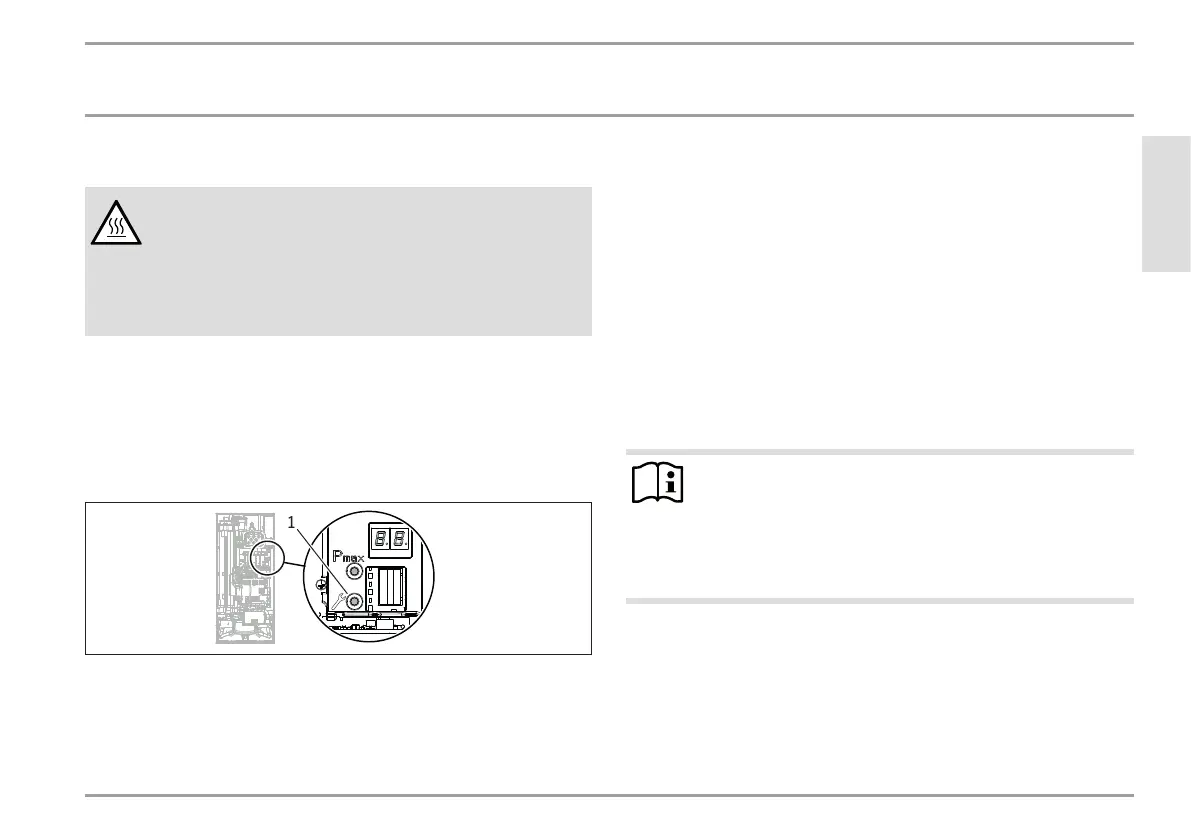Click the column of small squares beside the relay block
Screen dimensions: 1191x839
tap(371, 589)
